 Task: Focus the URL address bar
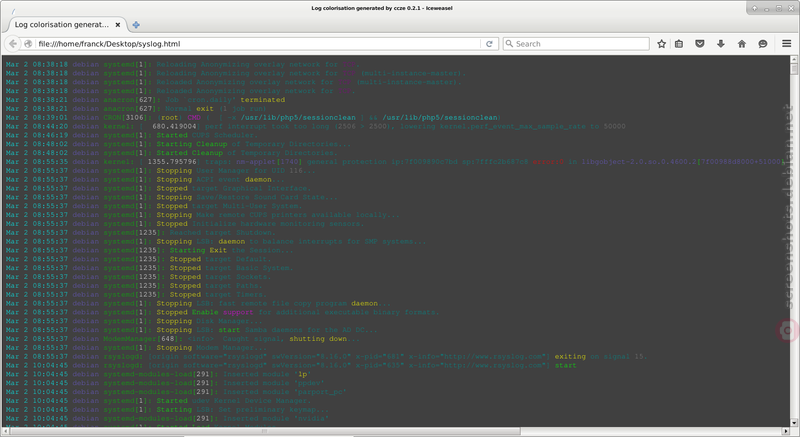click(258, 44)
